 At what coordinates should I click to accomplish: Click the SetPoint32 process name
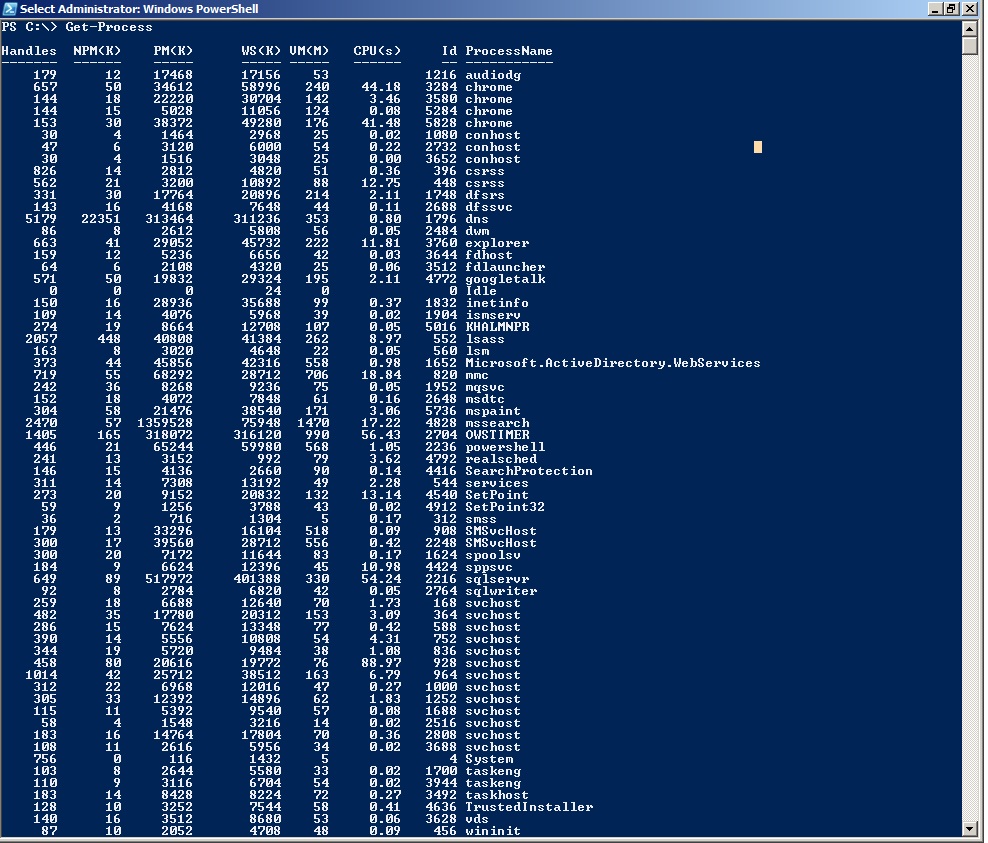point(505,507)
